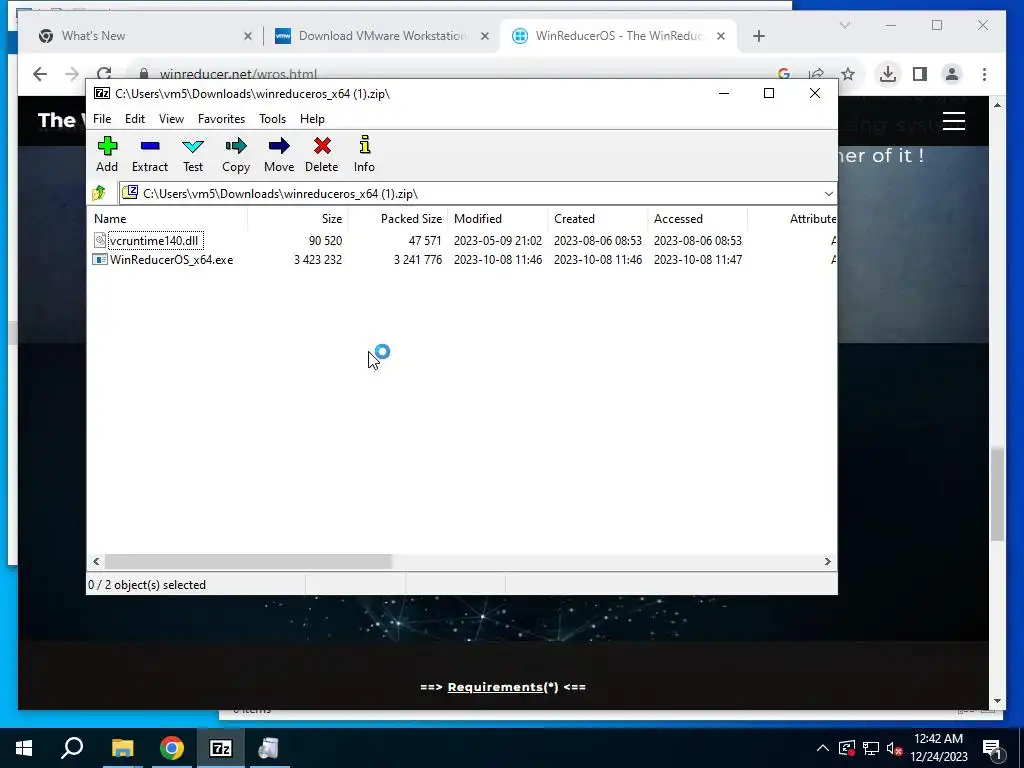Select the WinReducerOS_x64.exe file
The width and height of the screenshot is (1024, 768).
[172, 259]
